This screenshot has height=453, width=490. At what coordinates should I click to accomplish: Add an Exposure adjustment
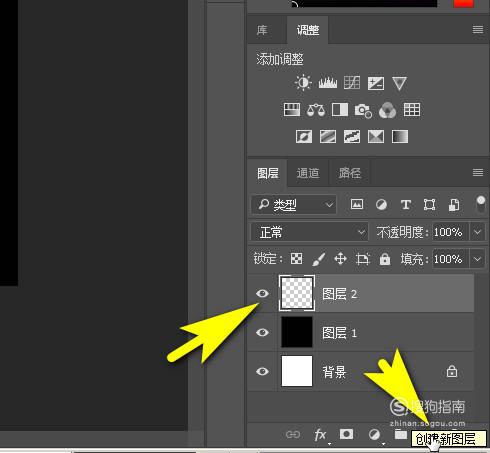(x=376, y=83)
